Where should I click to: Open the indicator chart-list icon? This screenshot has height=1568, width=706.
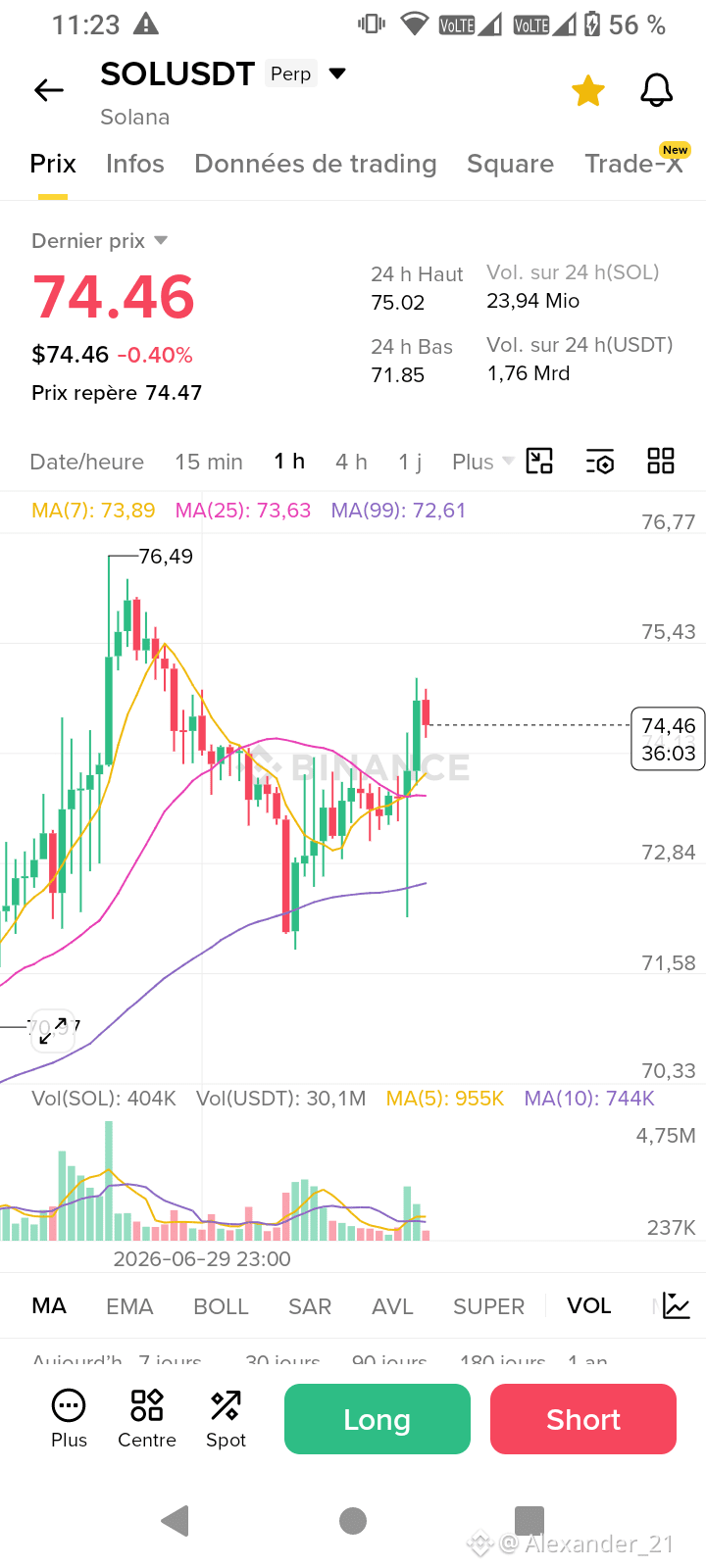(677, 1305)
